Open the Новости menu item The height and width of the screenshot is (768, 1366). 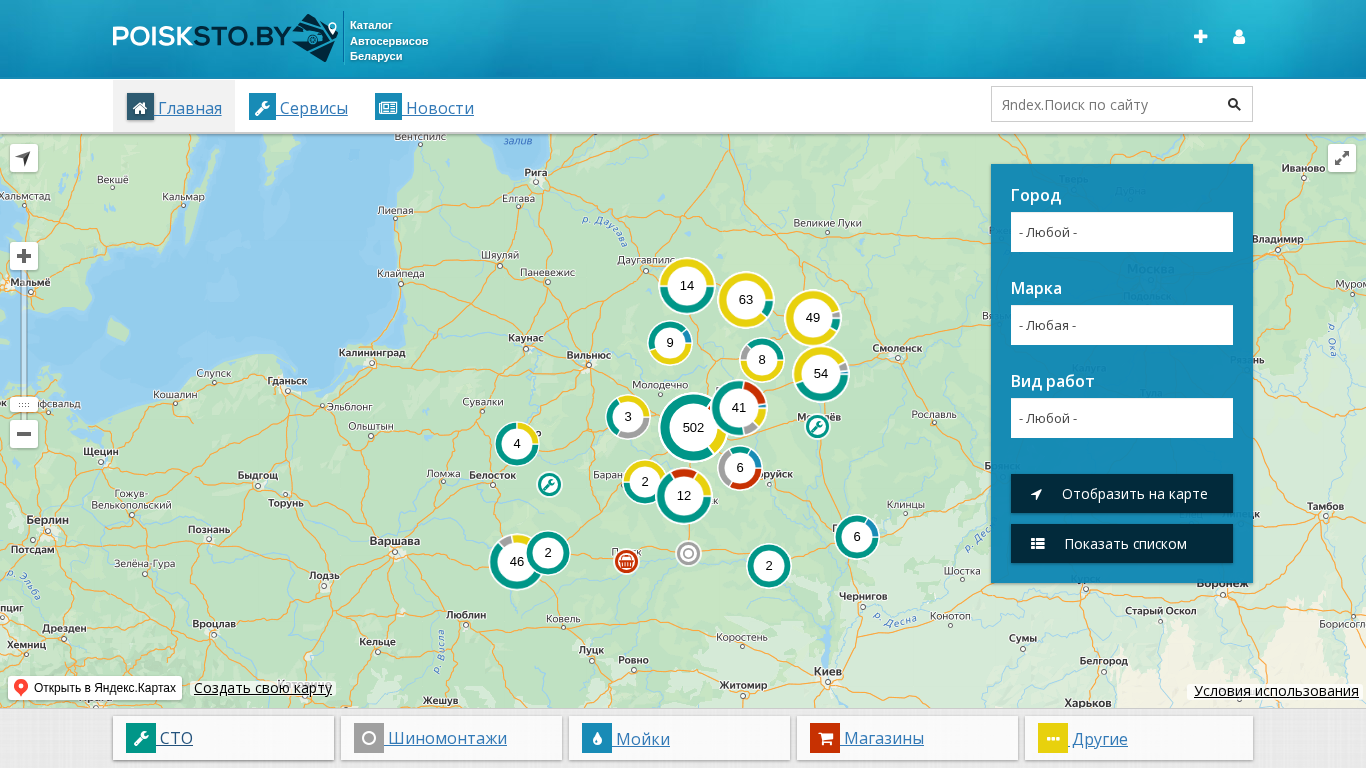pyautogui.click(x=425, y=107)
